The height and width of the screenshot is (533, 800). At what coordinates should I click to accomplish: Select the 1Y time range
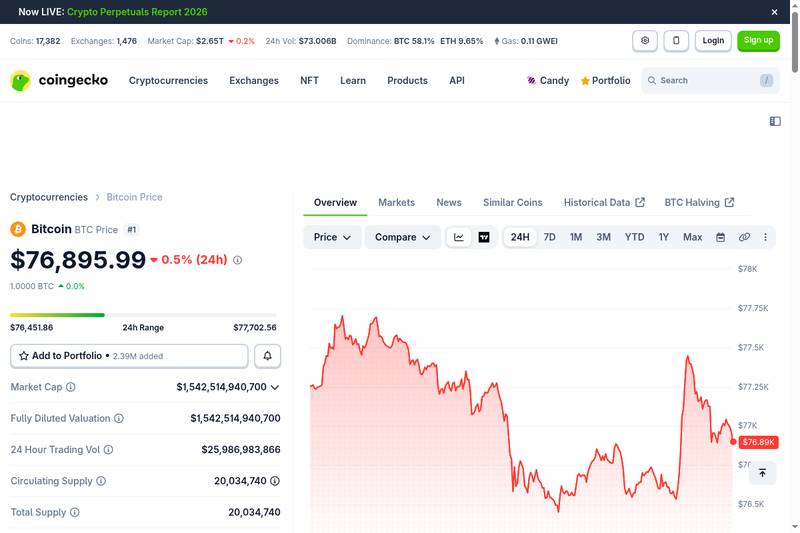click(664, 237)
